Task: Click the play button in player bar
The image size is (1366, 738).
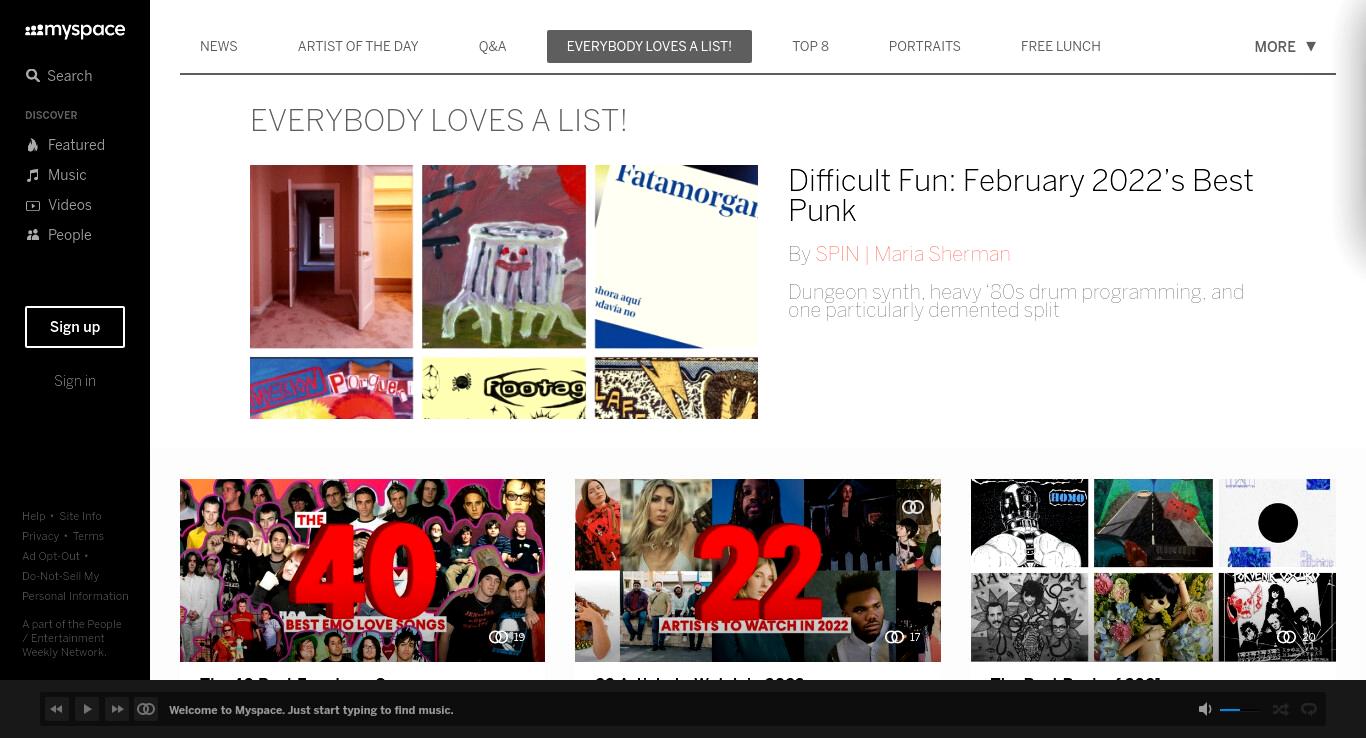Action: tap(87, 709)
